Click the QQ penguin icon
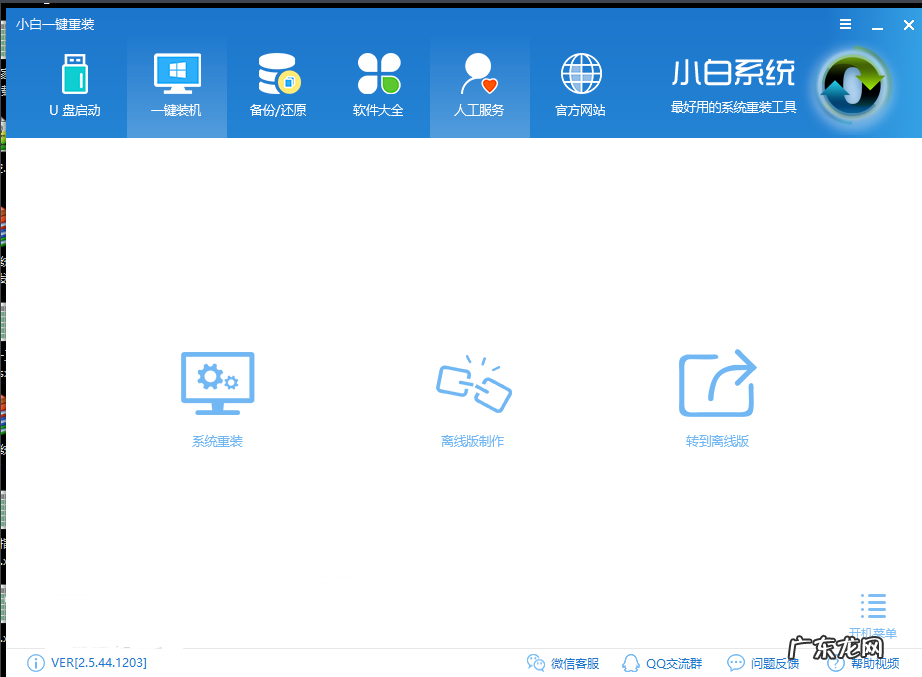 click(631, 663)
